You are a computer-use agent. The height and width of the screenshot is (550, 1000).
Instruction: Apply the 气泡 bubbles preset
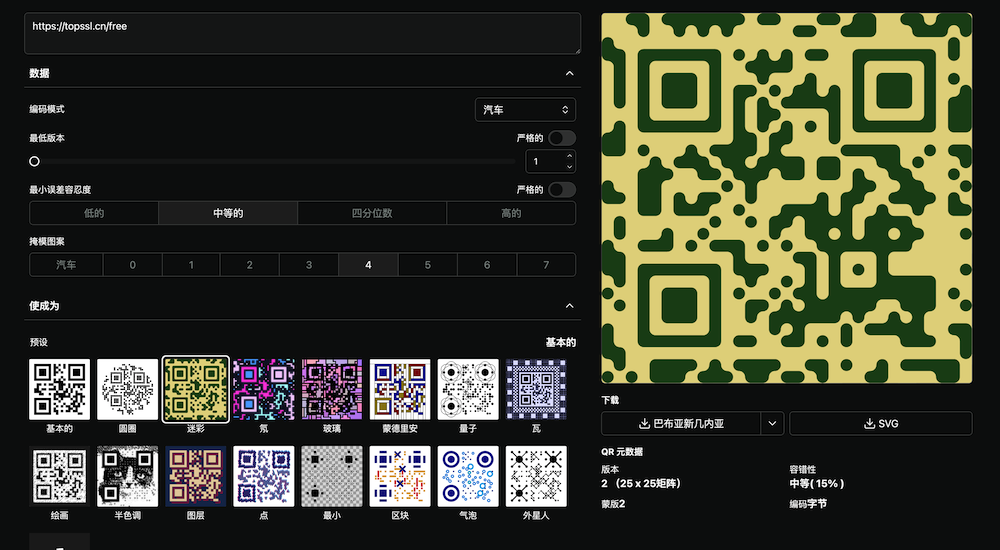[x=468, y=476]
